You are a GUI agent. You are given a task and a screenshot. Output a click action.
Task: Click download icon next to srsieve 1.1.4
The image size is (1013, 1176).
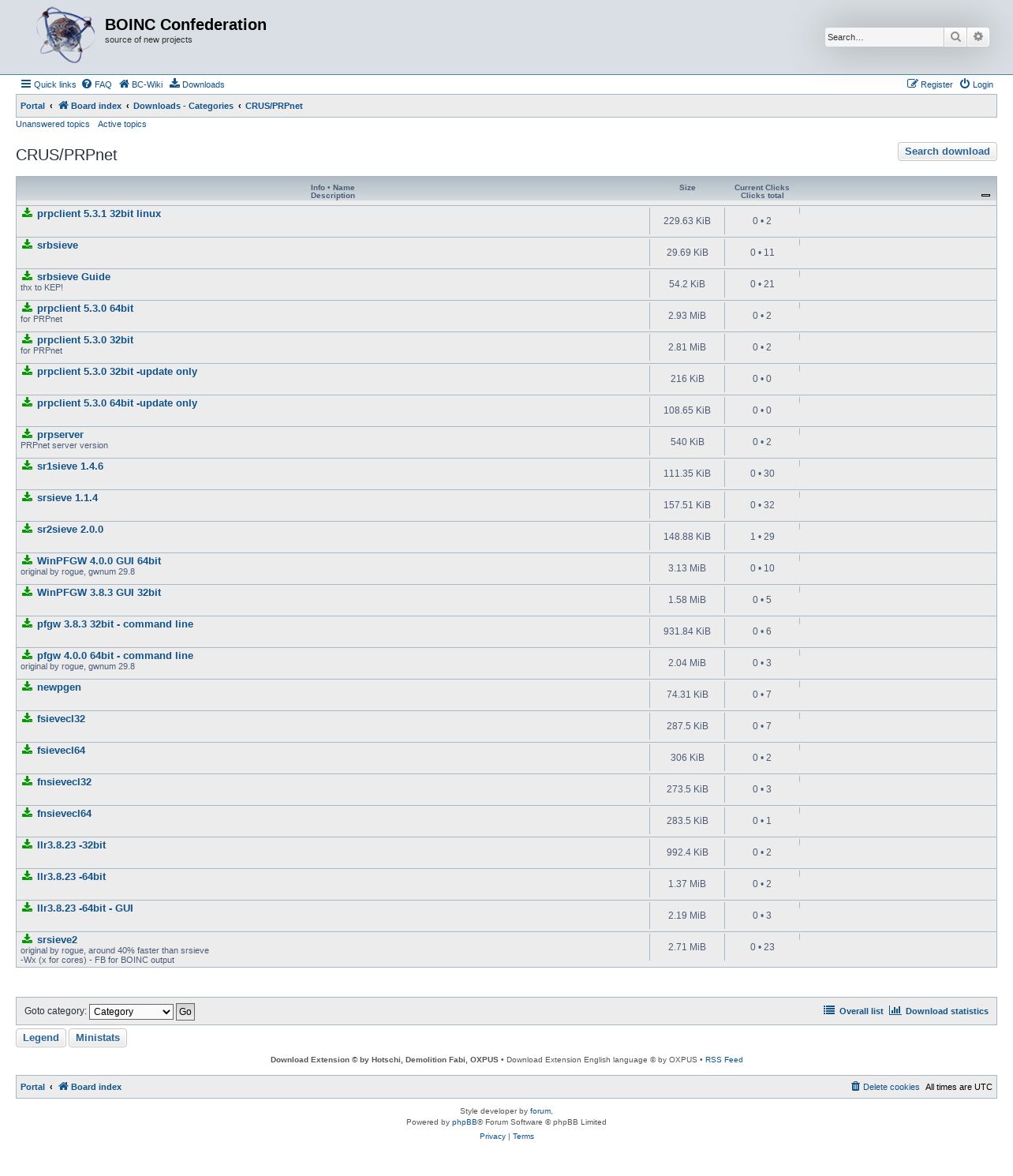click(27, 497)
